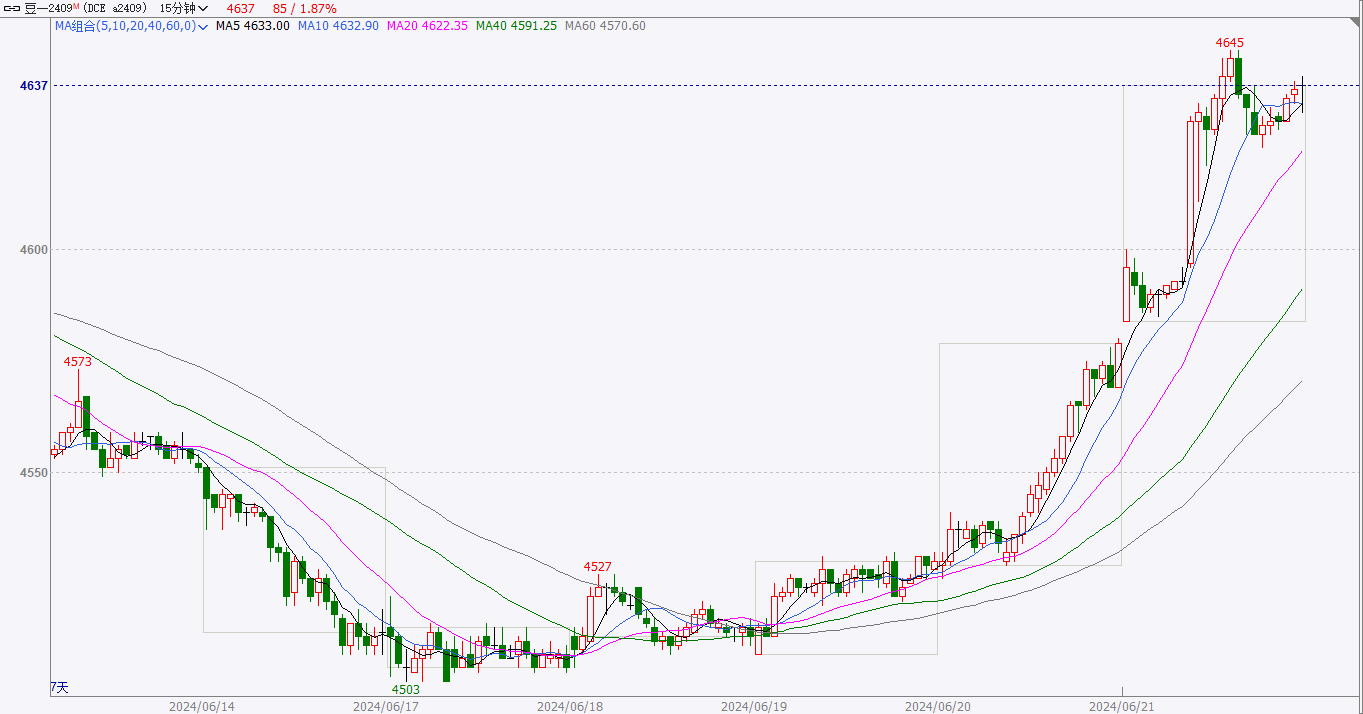Click the change value 85 / 1.87%
The width and height of the screenshot is (1363, 714).
(x=303, y=8)
